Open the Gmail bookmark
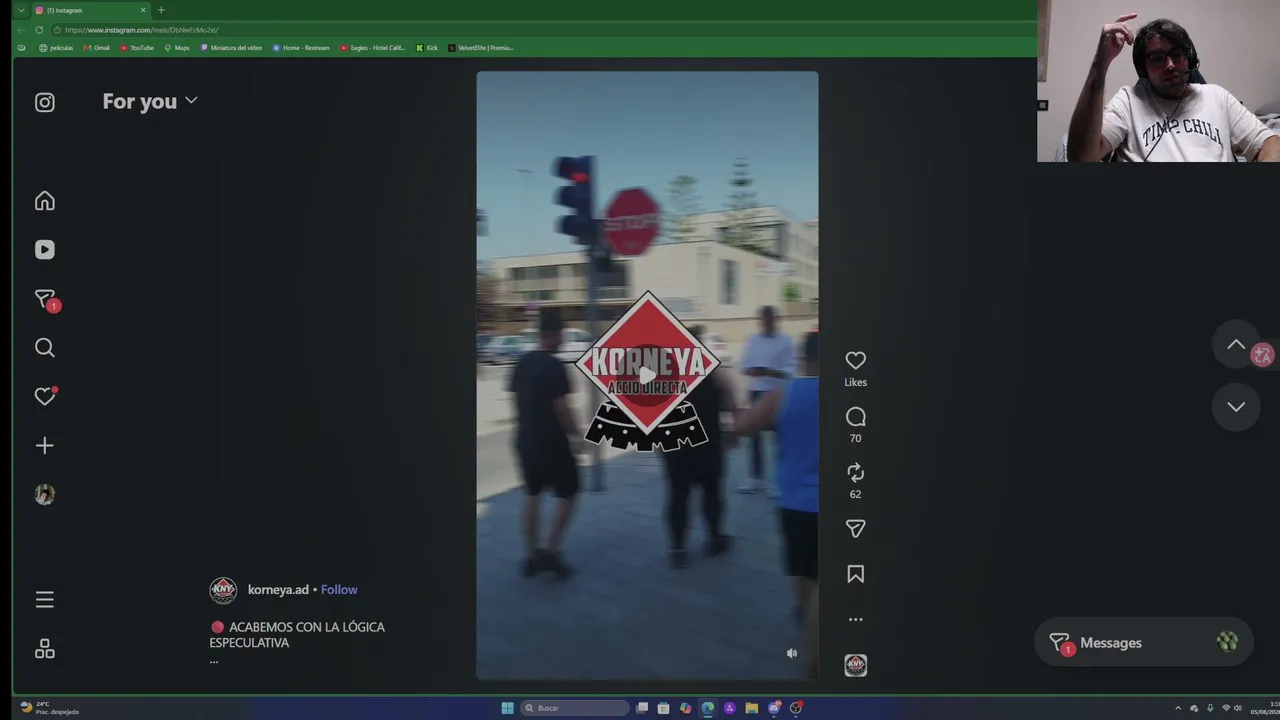Viewport: 1280px width, 720px height. (x=97, y=48)
